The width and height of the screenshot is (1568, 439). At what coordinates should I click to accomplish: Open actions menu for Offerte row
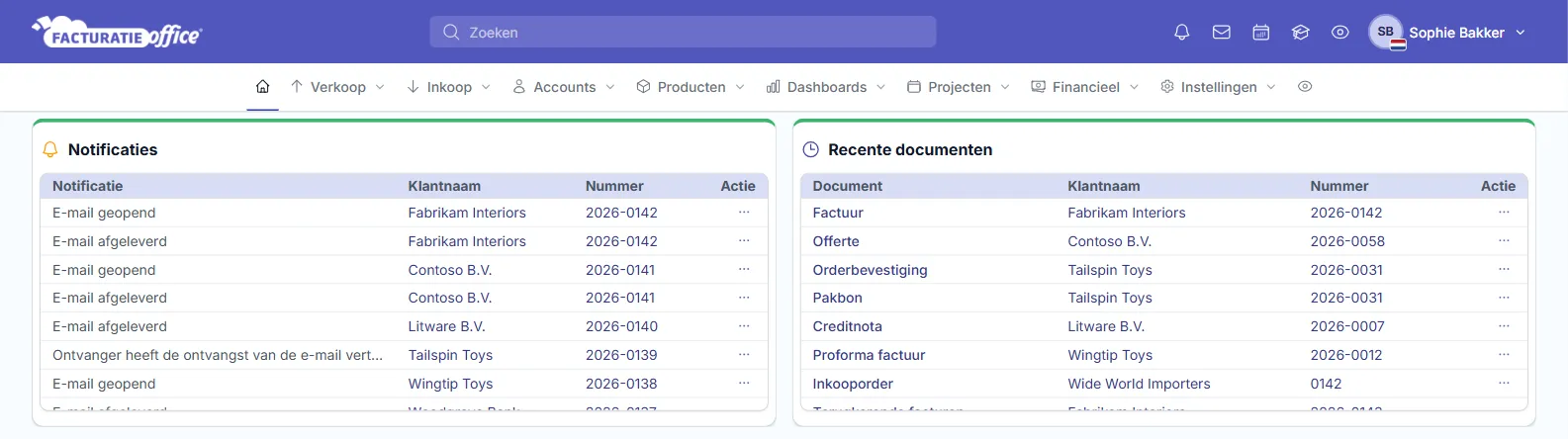[1504, 241]
